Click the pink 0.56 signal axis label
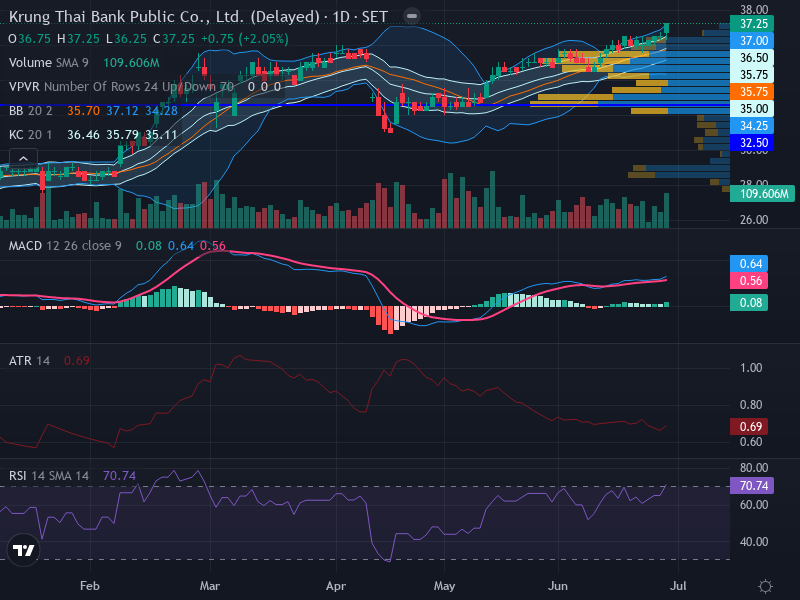This screenshot has width=800, height=600. (x=749, y=281)
